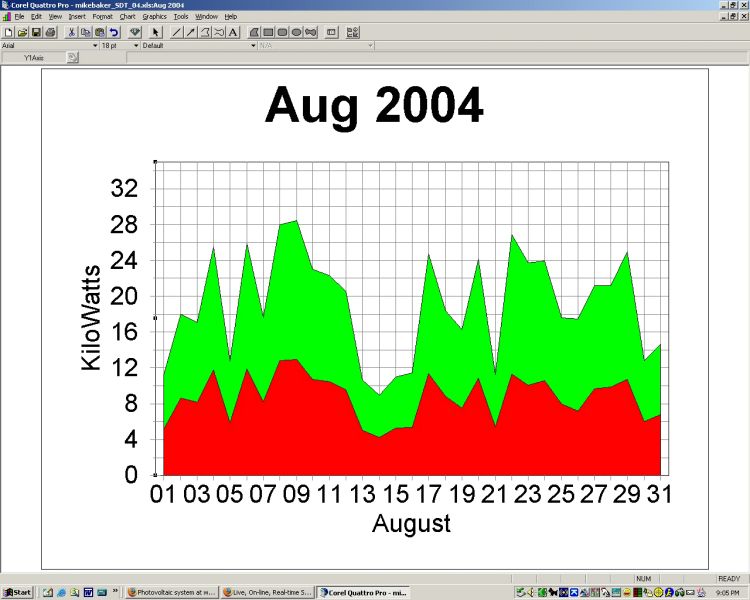Click the New file icon
Screen dimensions: 750x600
(x=8, y=32)
